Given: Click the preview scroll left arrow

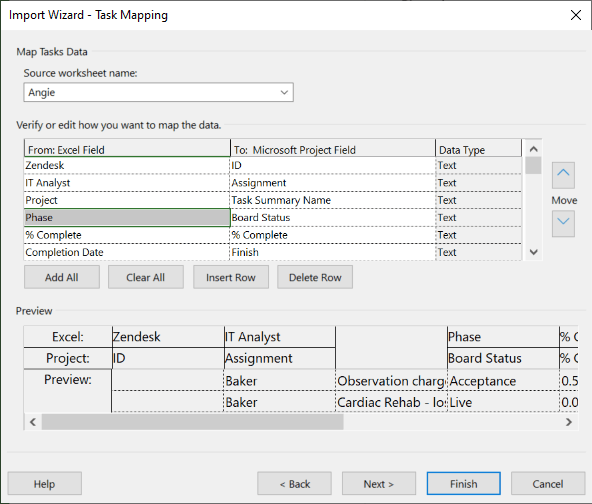Looking at the screenshot, I should pyautogui.click(x=33, y=422).
